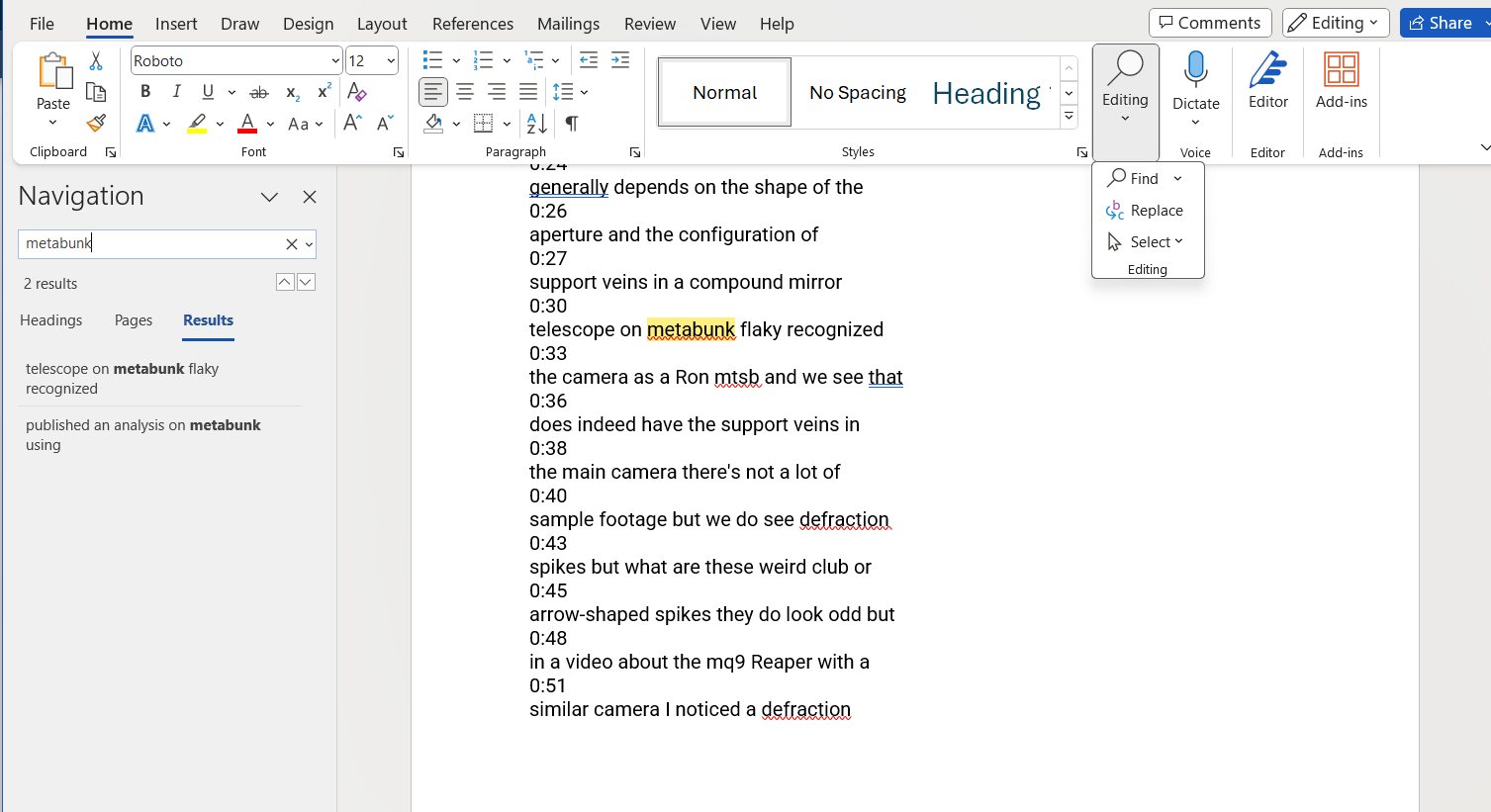Viewport: 1491px width, 812px height.
Task: Open the Editing mode dropdown near Comments
Action: (x=1335, y=23)
